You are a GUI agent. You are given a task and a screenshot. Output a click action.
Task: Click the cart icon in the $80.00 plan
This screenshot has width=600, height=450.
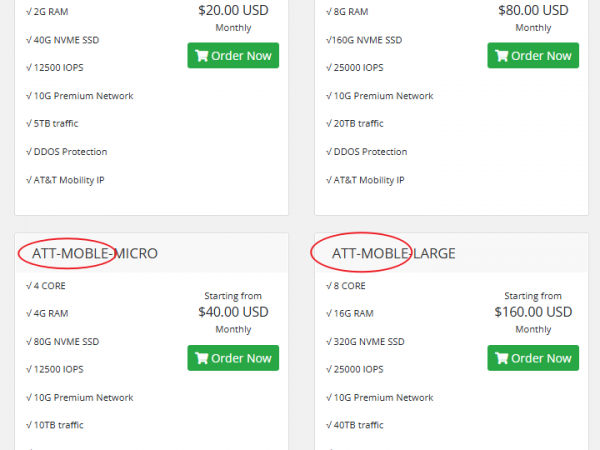coord(501,56)
